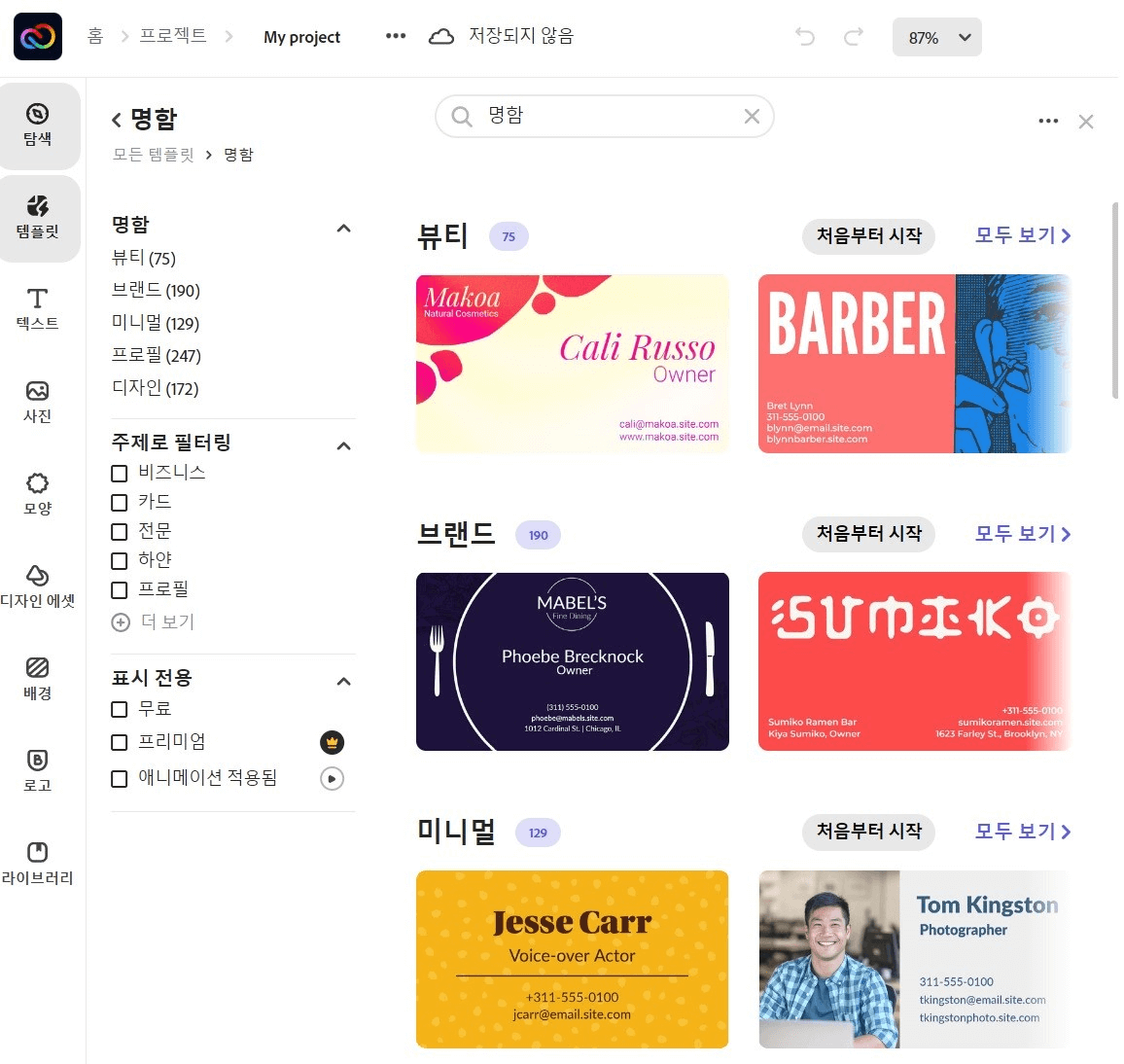Select 브랜드 (190) category
Image resolution: width=1124 pixels, height=1064 pixels.
[x=156, y=291]
